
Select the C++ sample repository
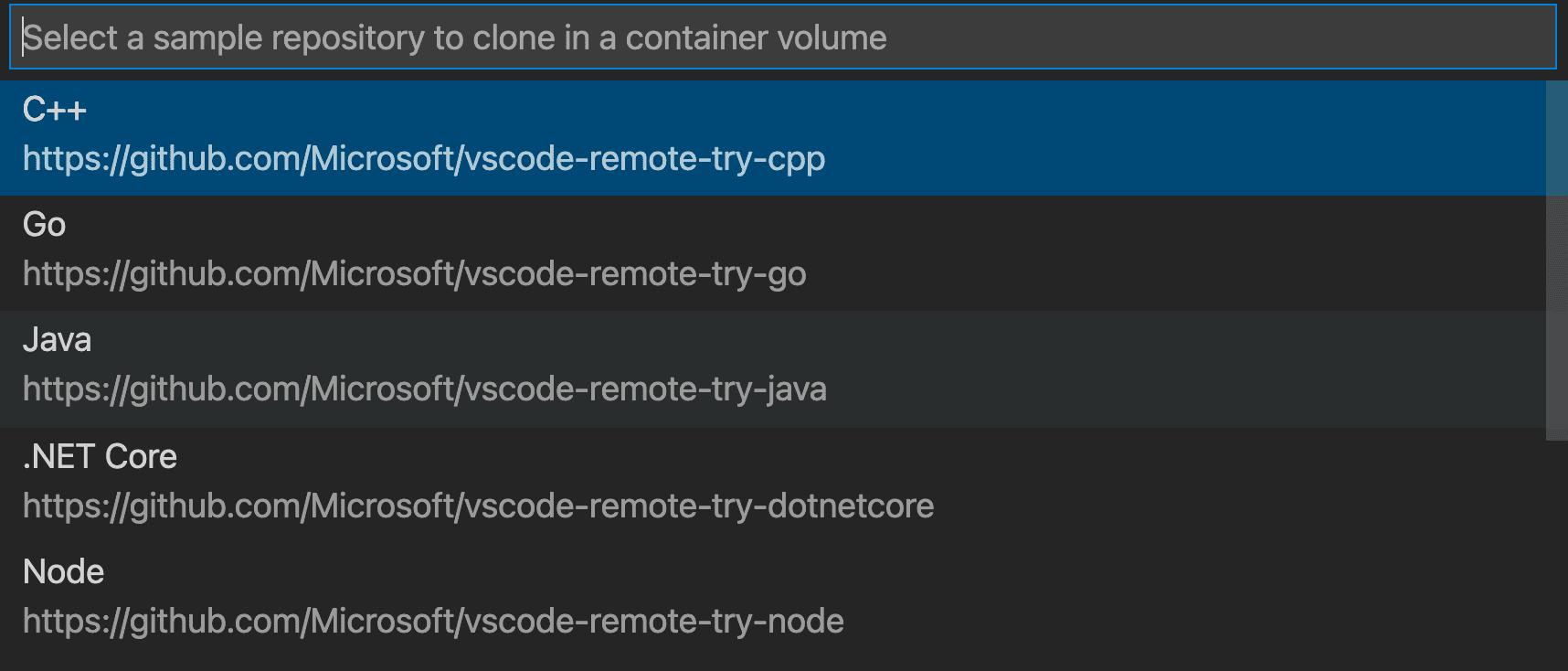(772, 137)
